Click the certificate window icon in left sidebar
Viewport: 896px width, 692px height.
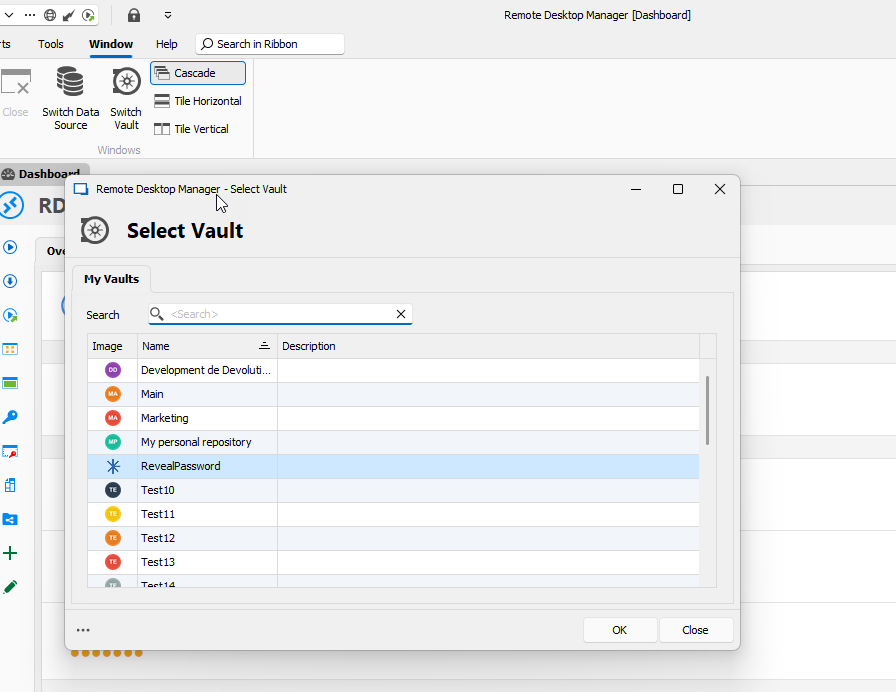pos(10,451)
